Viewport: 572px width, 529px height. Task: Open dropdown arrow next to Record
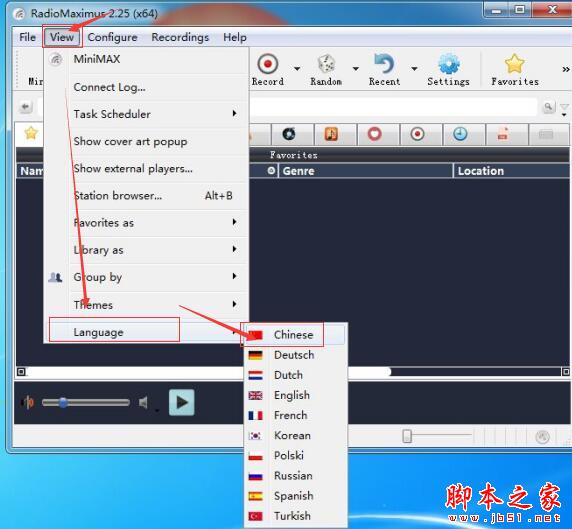(297, 69)
